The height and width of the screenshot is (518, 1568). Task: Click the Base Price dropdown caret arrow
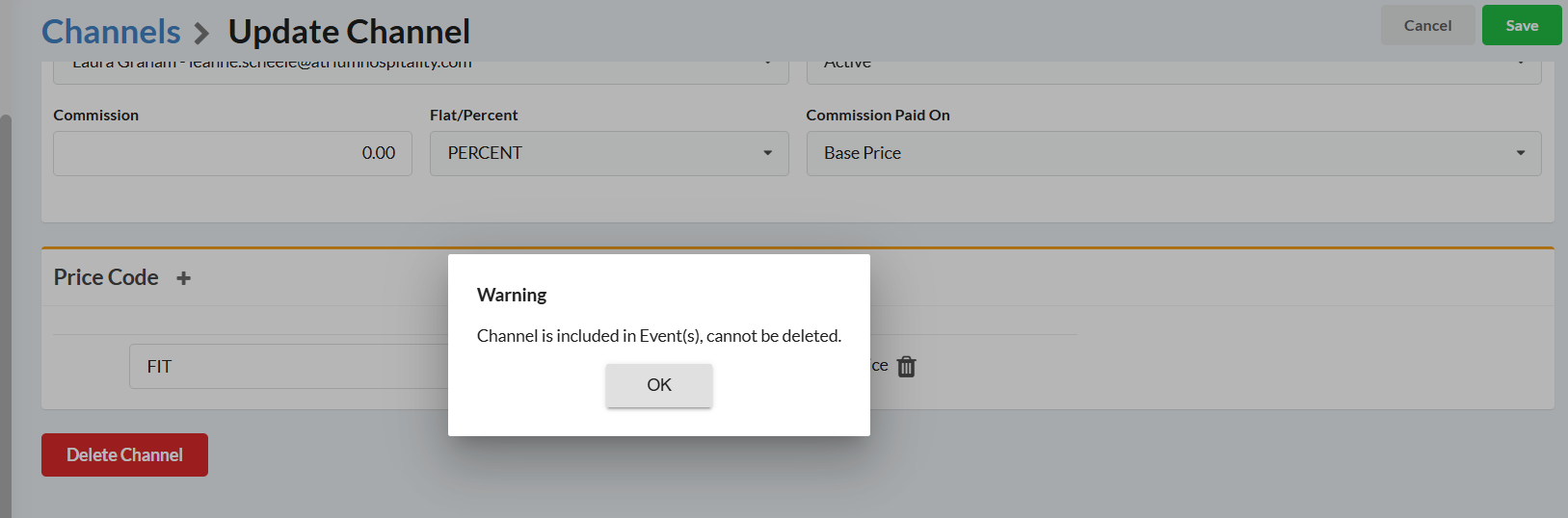pos(1520,153)
